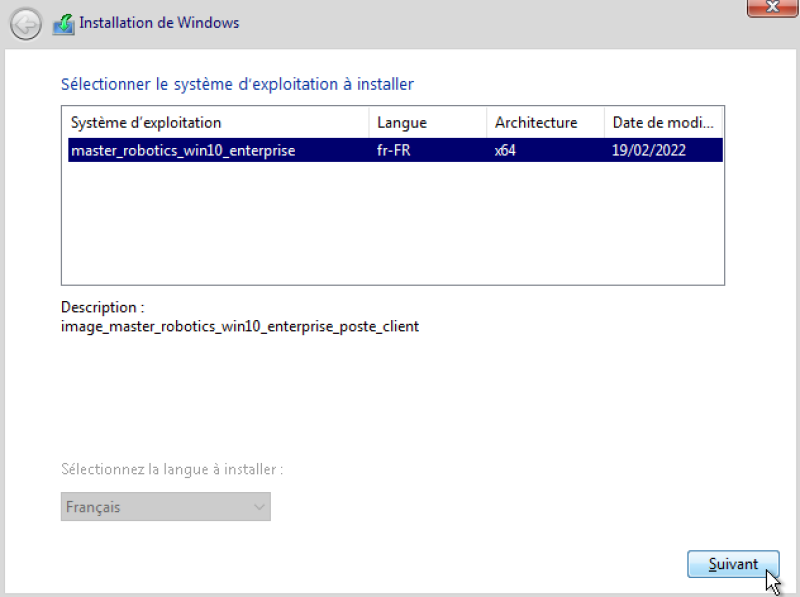Click the x64 architecture cell
Viewport: 800px width, 597px height.
[x=505, y=151]
